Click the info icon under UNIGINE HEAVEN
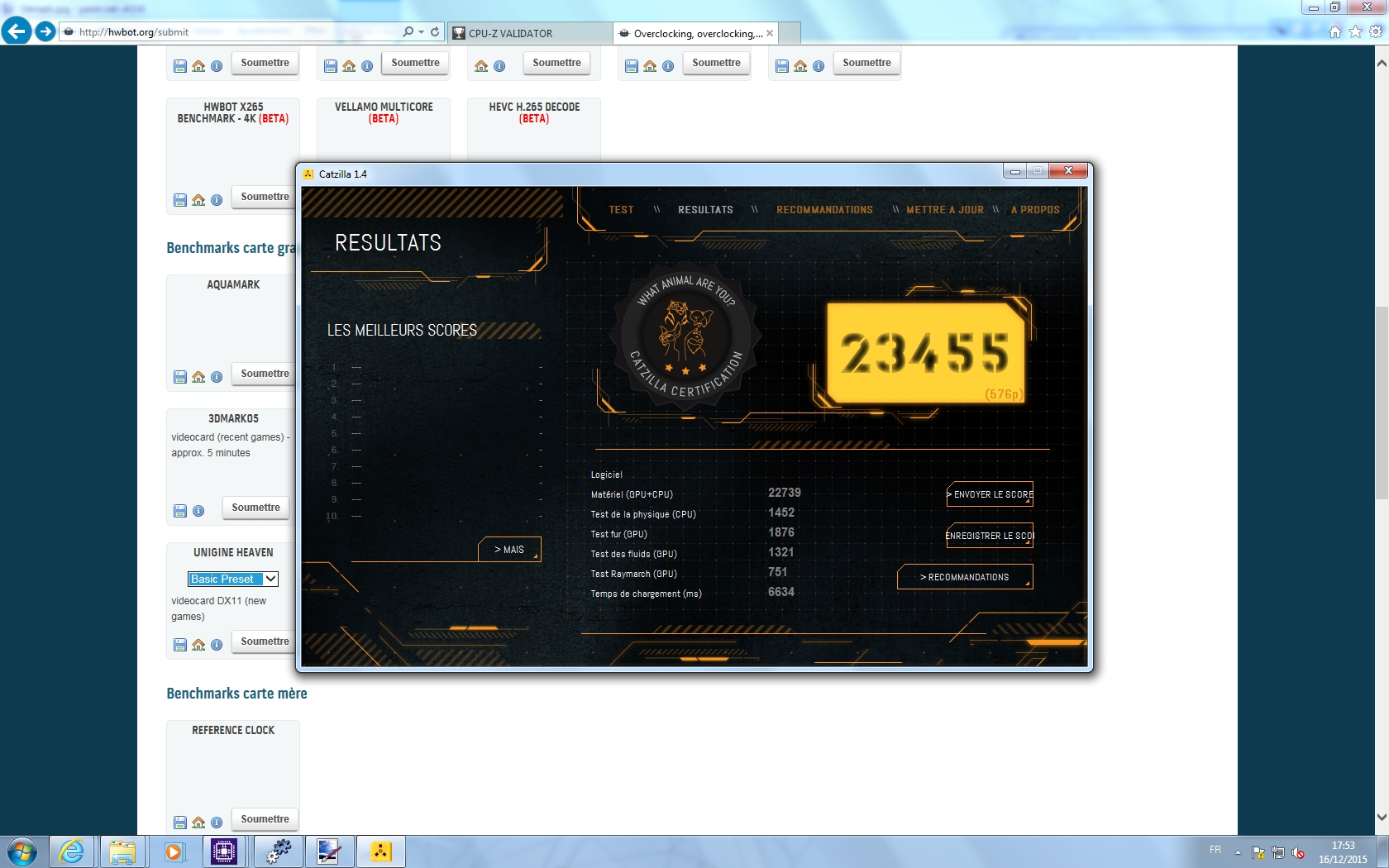The image size is (1389, 868). click(217, 645)
